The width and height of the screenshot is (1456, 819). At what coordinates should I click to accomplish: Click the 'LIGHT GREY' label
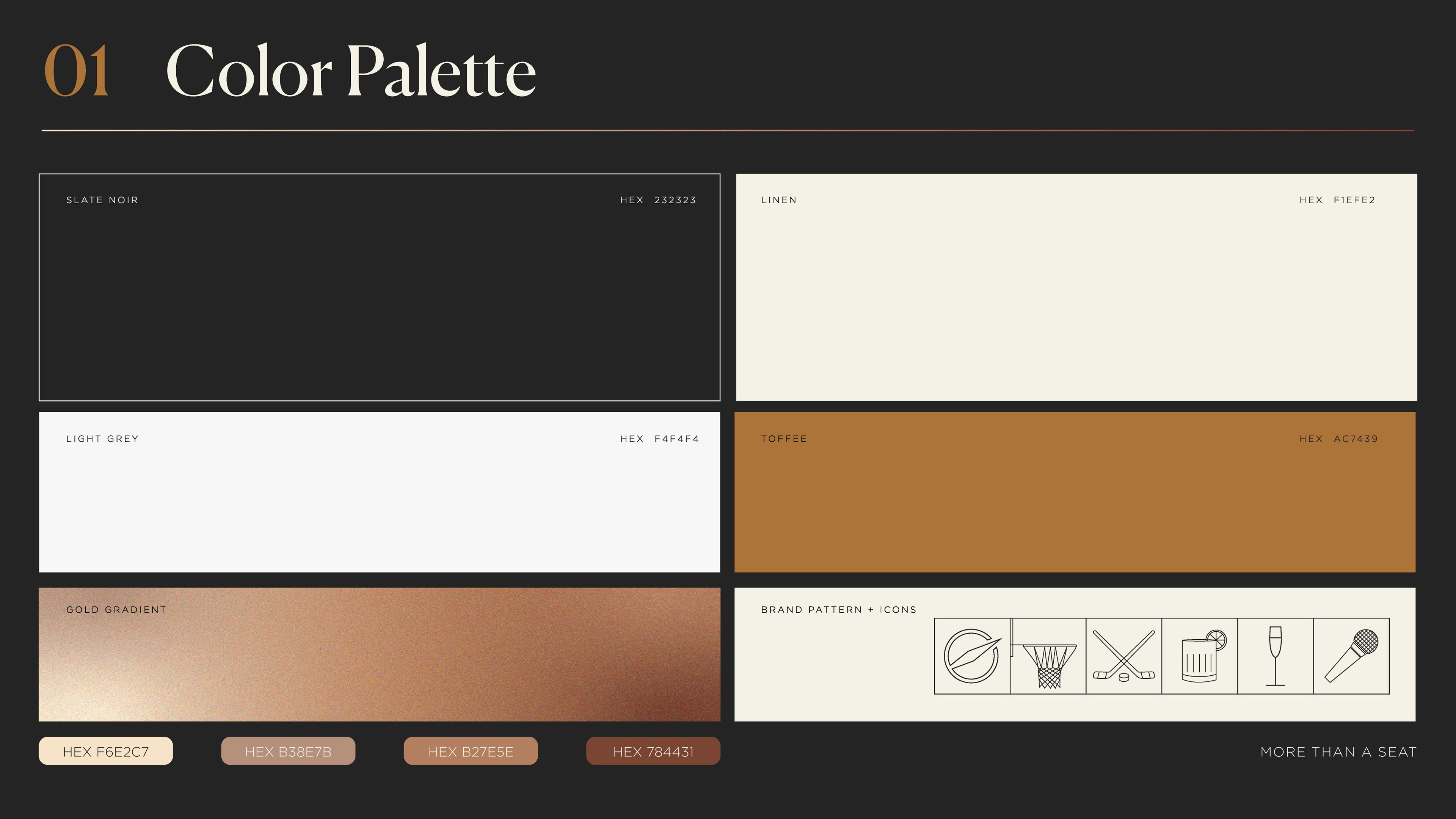[102, 439]
